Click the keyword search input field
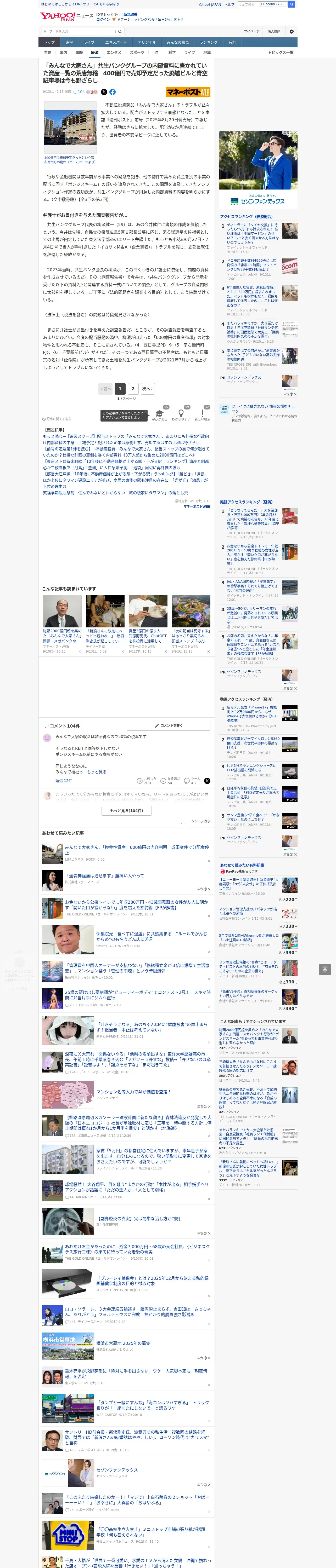Image resolution: width=336 pixels, height=1568 pixels. pyautogui.click(x=79, y=32)
